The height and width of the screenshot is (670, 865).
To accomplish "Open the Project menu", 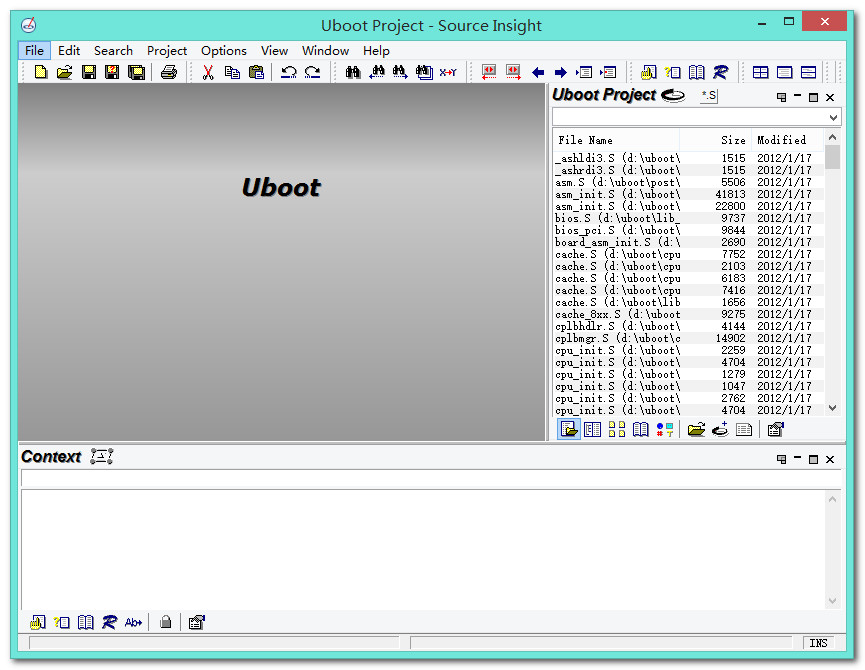I will click(x=167, y=50).
